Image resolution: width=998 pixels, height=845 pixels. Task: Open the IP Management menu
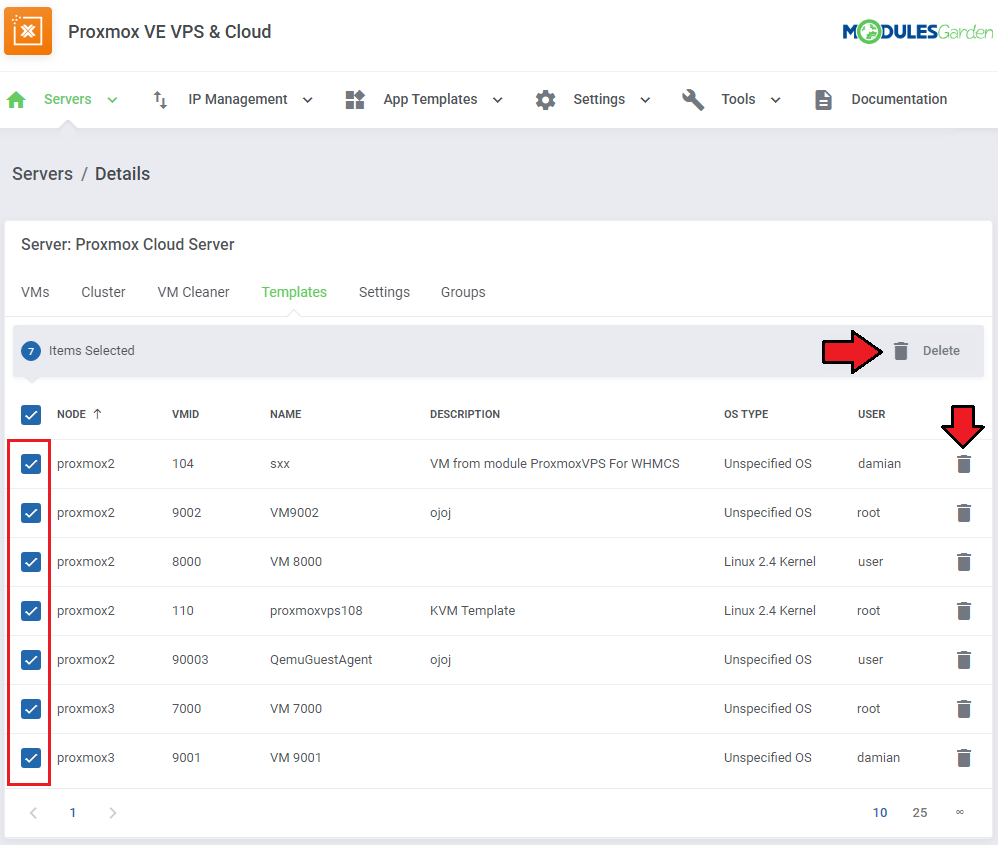tap(237, 99)
